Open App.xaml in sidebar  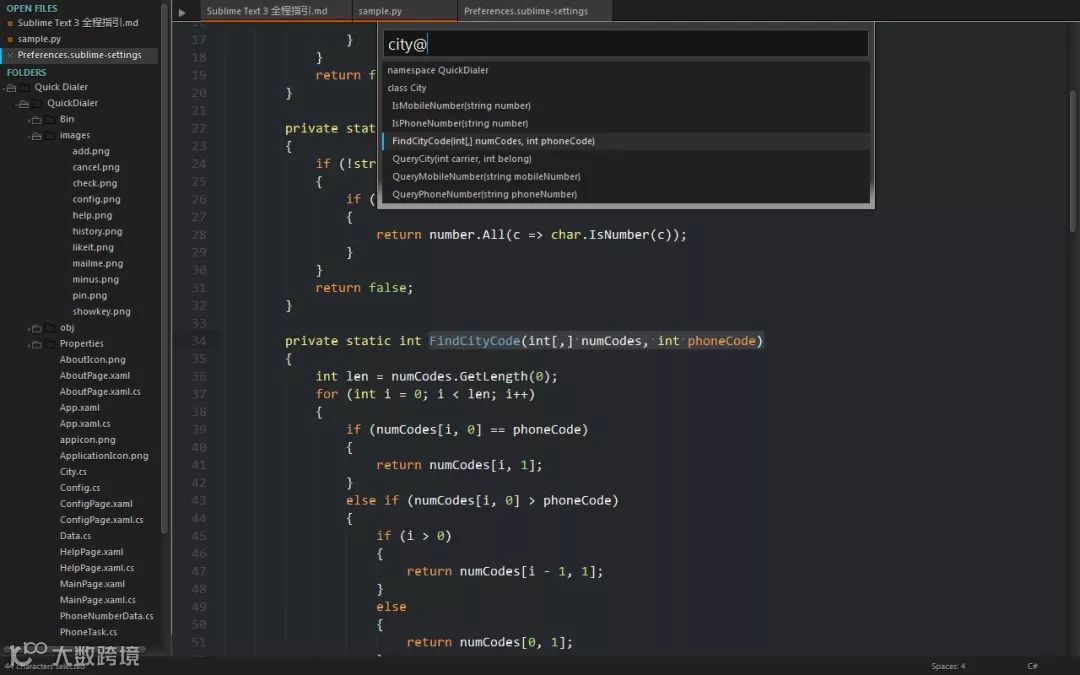(79, 408)
